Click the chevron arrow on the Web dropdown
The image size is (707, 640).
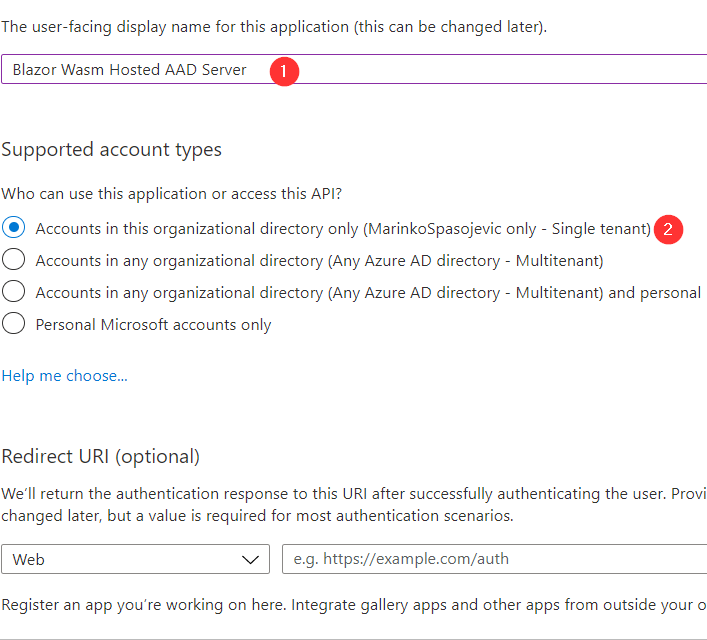[250, 560]
